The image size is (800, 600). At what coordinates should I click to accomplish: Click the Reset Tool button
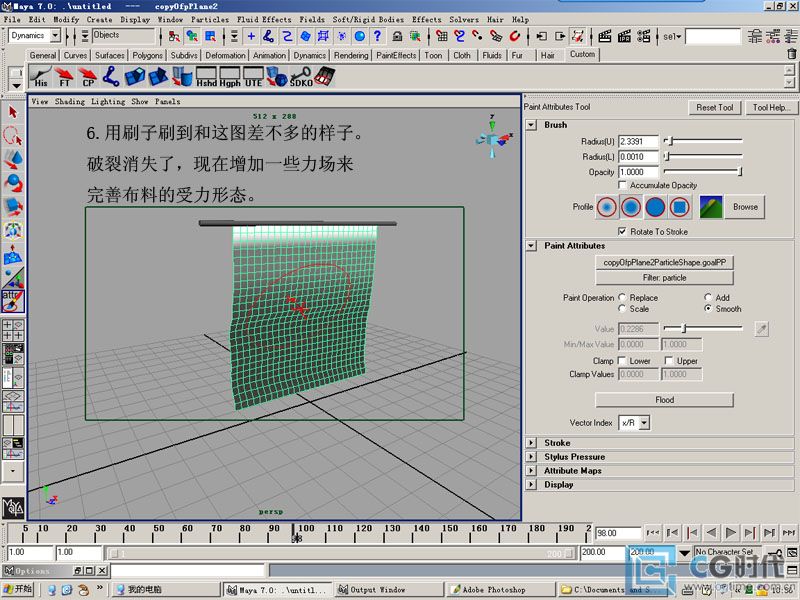pyautogui.click(x=714, y=107)
